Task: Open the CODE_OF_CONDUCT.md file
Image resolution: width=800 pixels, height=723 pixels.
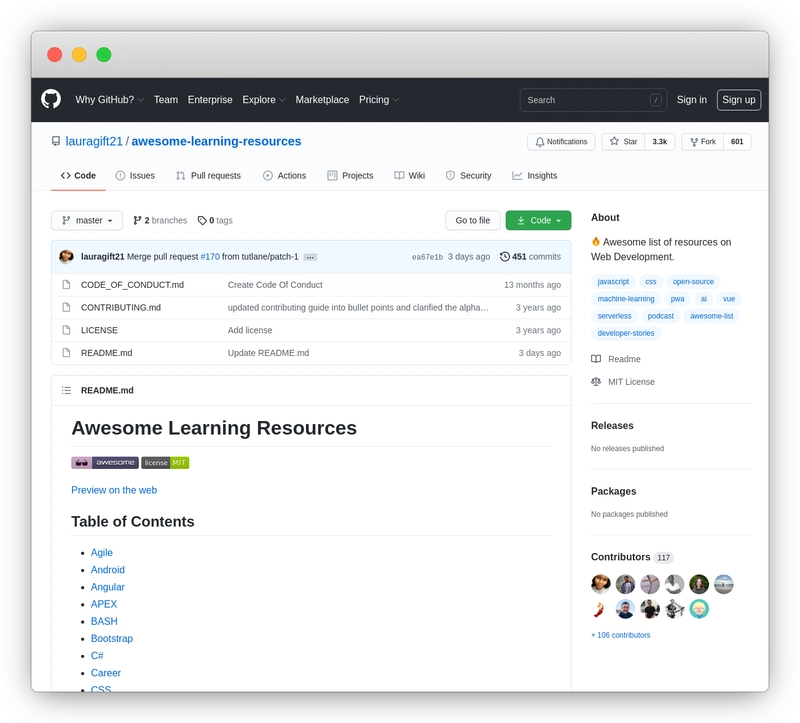Action: (x=132, y=285)
